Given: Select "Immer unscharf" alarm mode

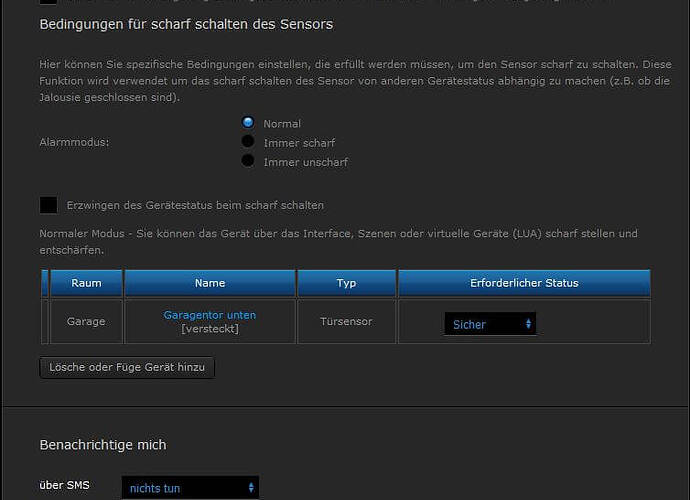Looking at the screenshot, I should (248, 161).
